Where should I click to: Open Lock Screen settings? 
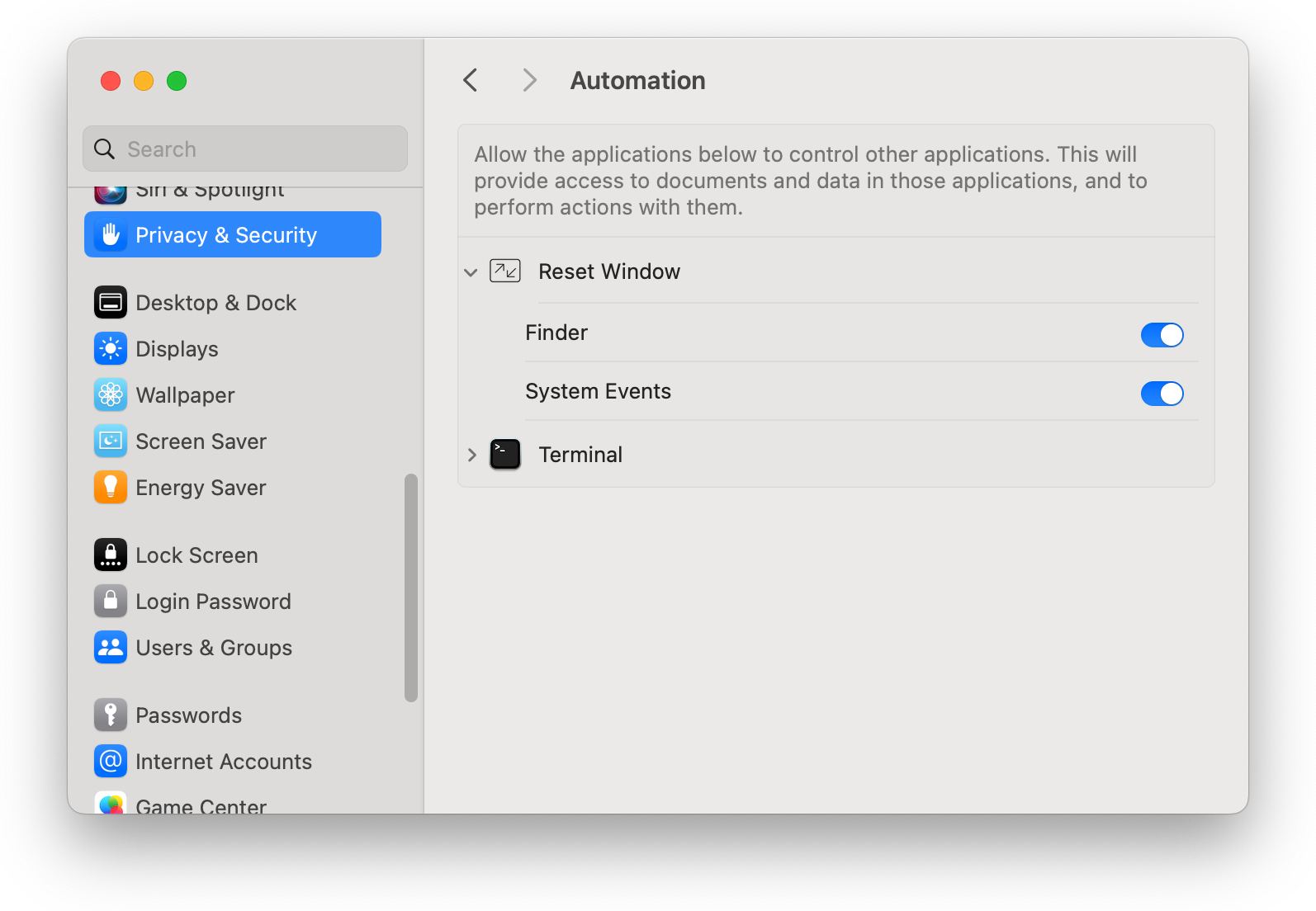[233, 555]
